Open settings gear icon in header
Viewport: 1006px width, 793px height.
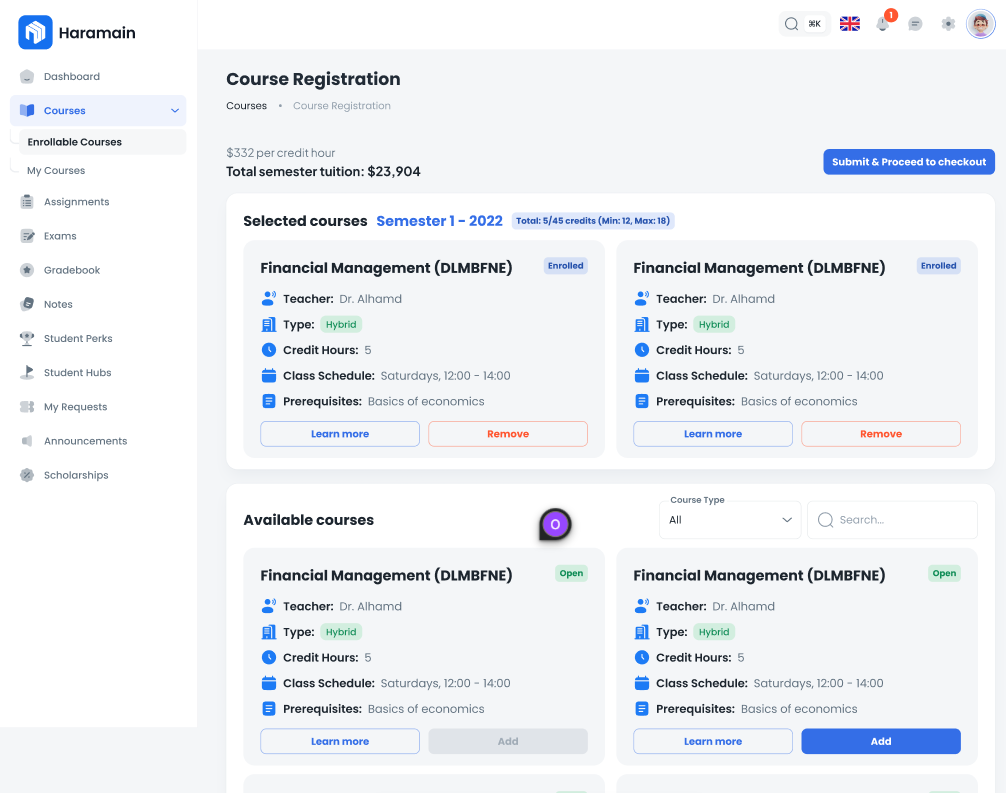tap(948, 24)
